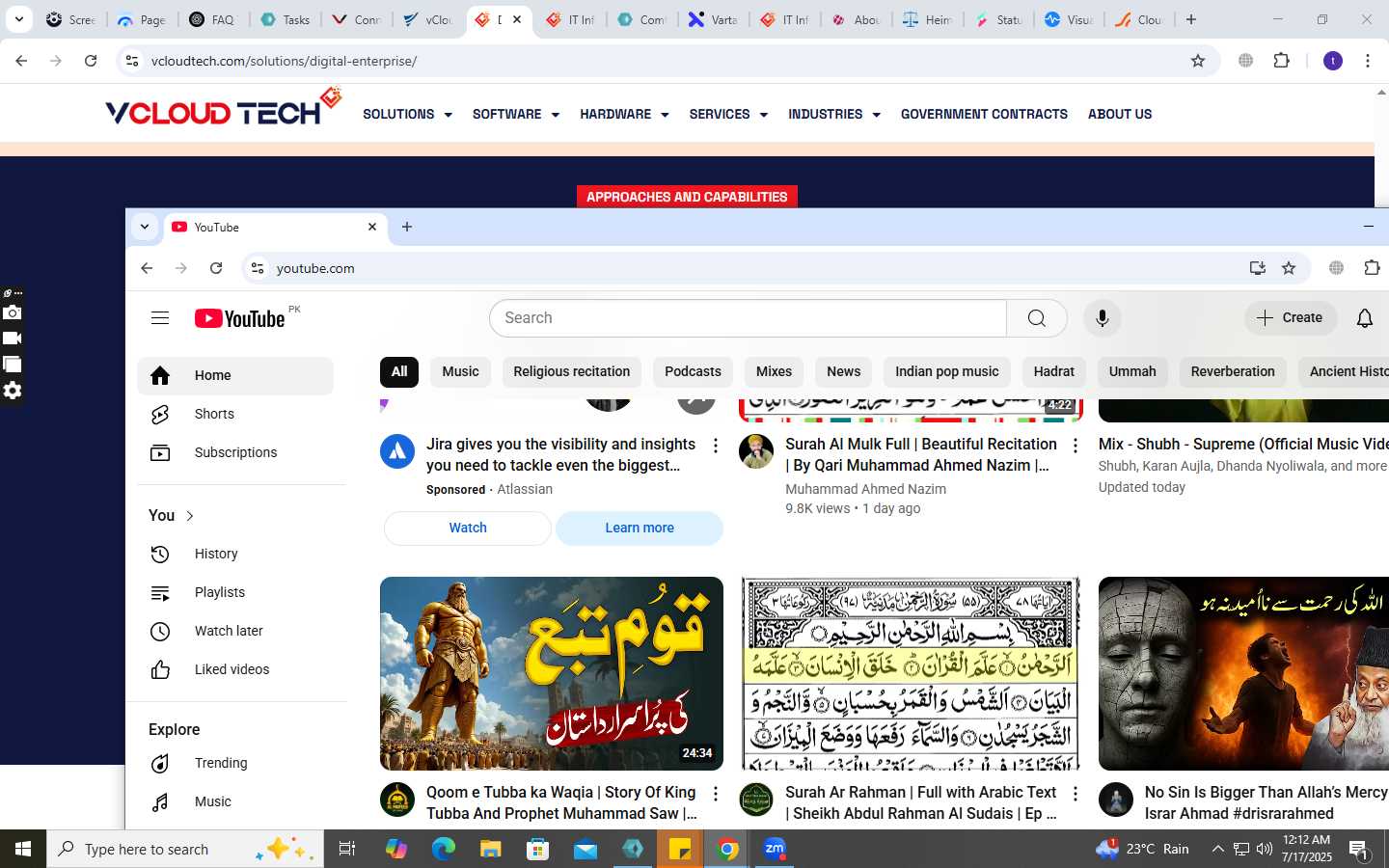Bookmark youtube.com with star icon
Viewport: 1389px width, 868px height.
pyautogui.click(x=1289, y=268)
